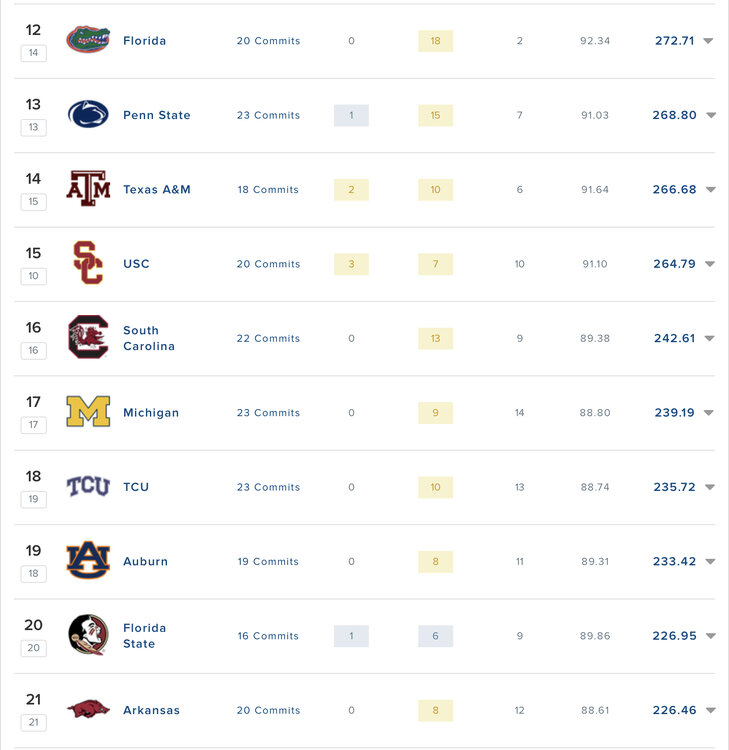Image resolution: width=729 pixels, height=750 pixels.
Task: View Texas A&M's 18 Commits
Action: [268, 190]
